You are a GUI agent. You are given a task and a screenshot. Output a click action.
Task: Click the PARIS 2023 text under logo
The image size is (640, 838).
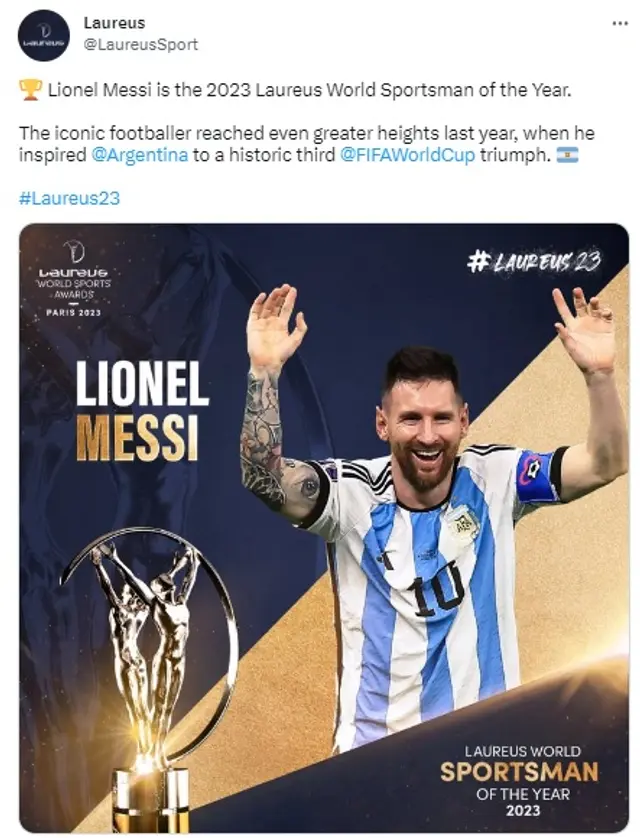[x=74, y=313]
